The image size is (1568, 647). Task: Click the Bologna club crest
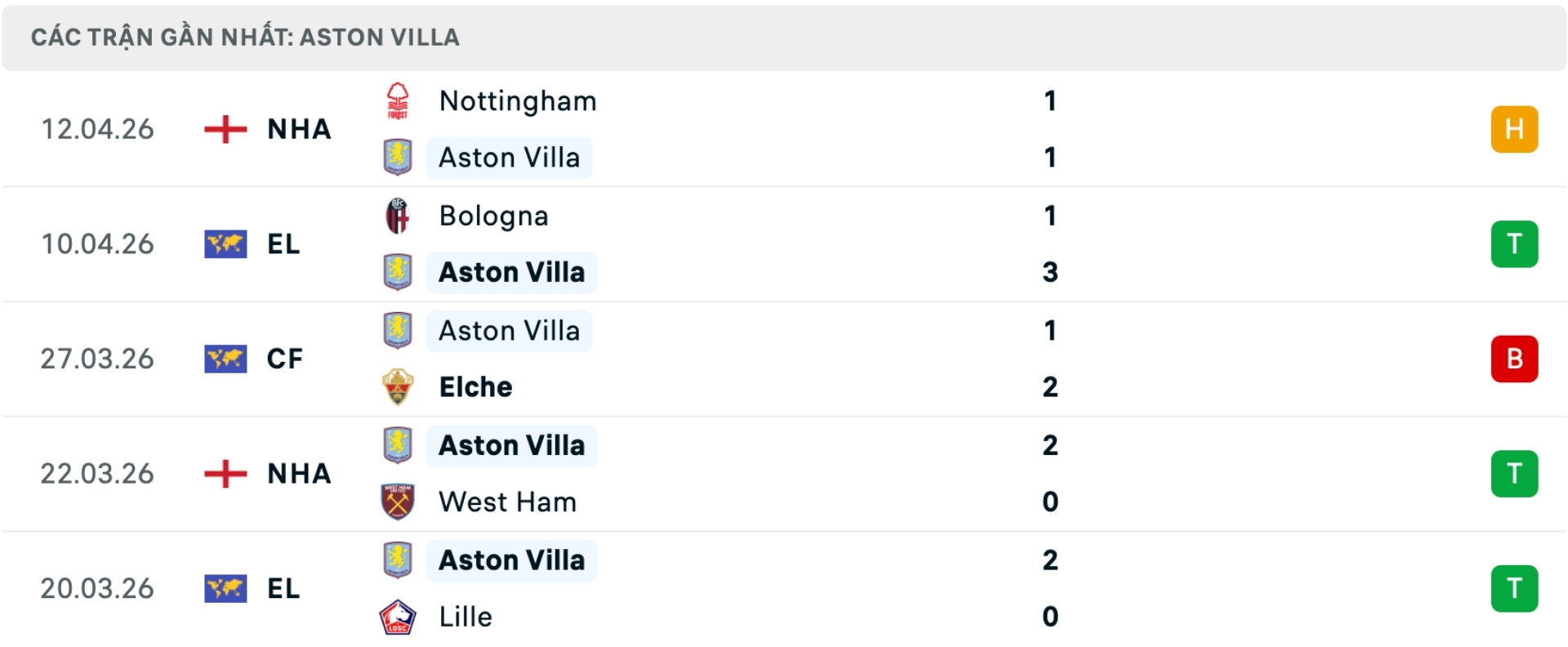(398, 216)
